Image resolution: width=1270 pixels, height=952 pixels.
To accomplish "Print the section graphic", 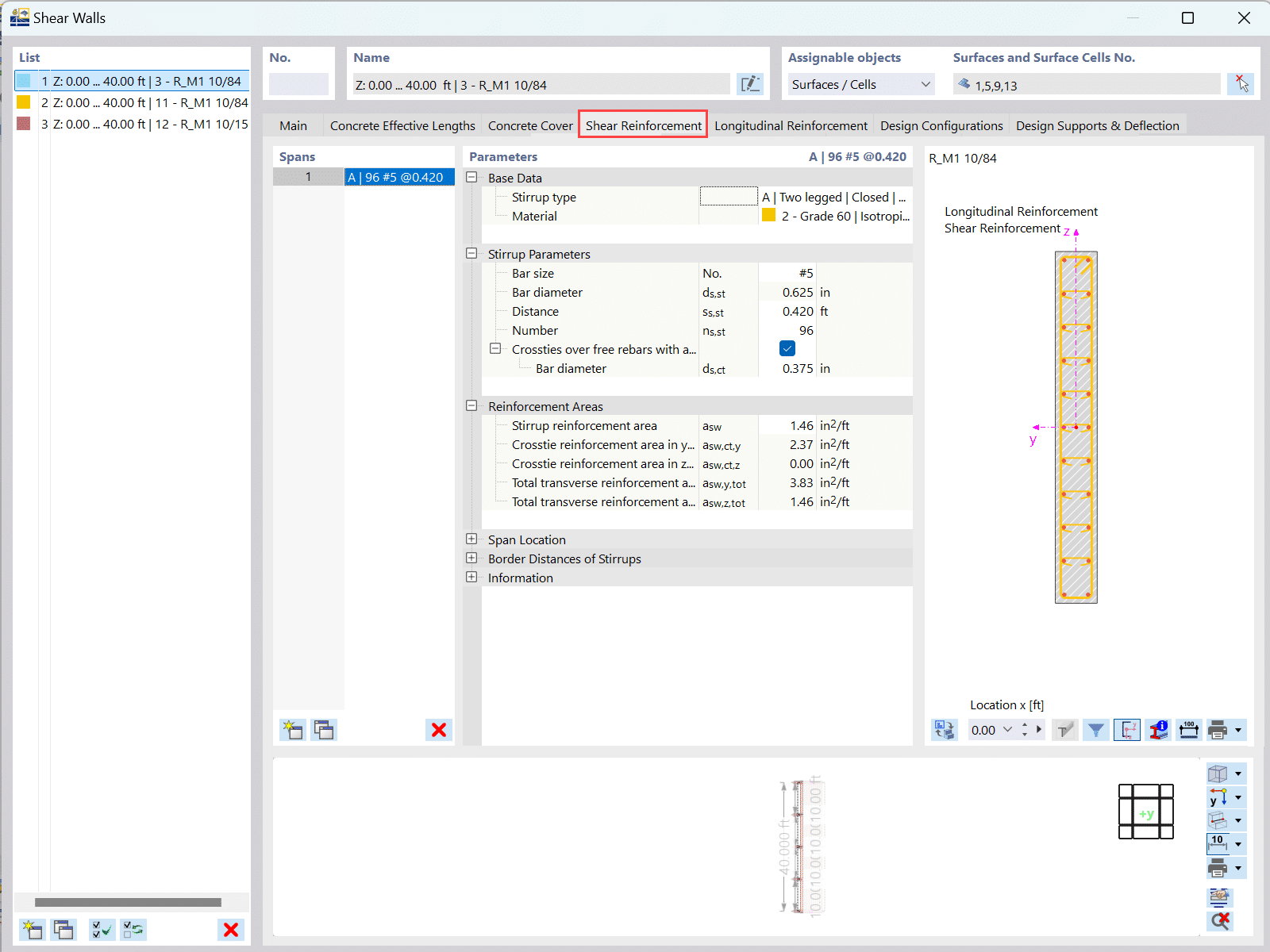I will coord(1218,730).
